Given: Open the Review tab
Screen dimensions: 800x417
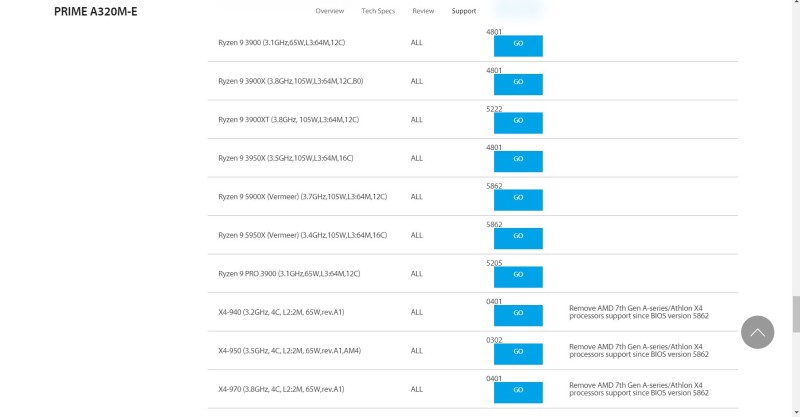Looking at the screenshot, I should click(423, 11).
